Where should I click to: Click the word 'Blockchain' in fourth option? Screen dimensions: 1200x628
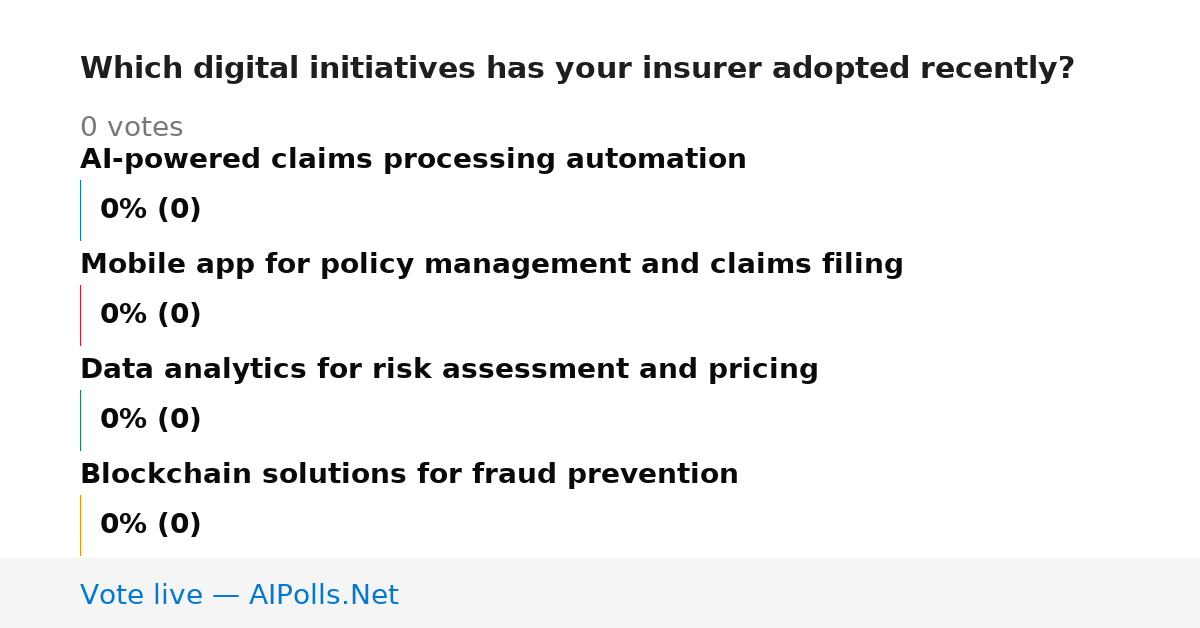coord(167,475)
